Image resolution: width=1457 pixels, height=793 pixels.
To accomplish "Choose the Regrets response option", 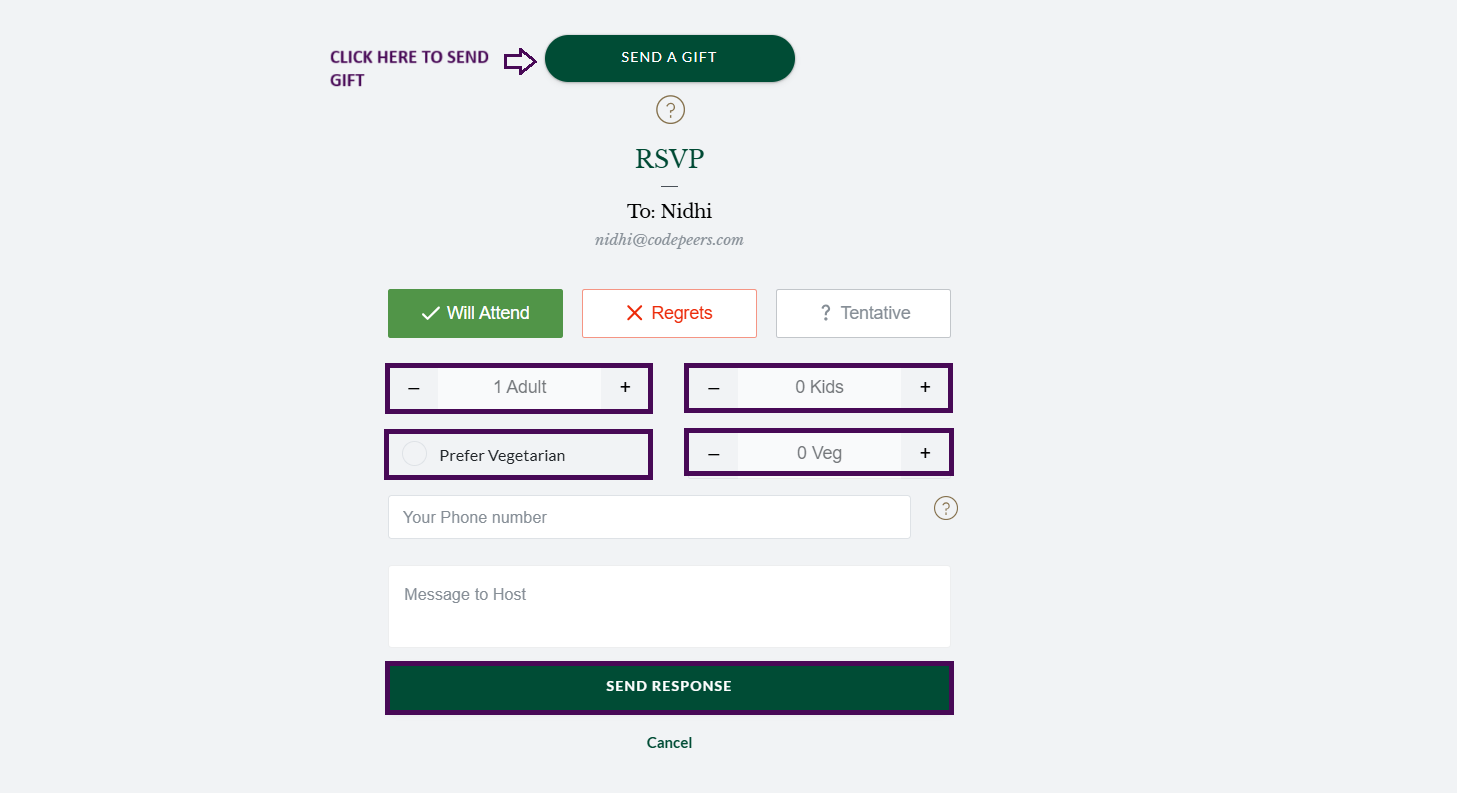I will click(669, 313).
